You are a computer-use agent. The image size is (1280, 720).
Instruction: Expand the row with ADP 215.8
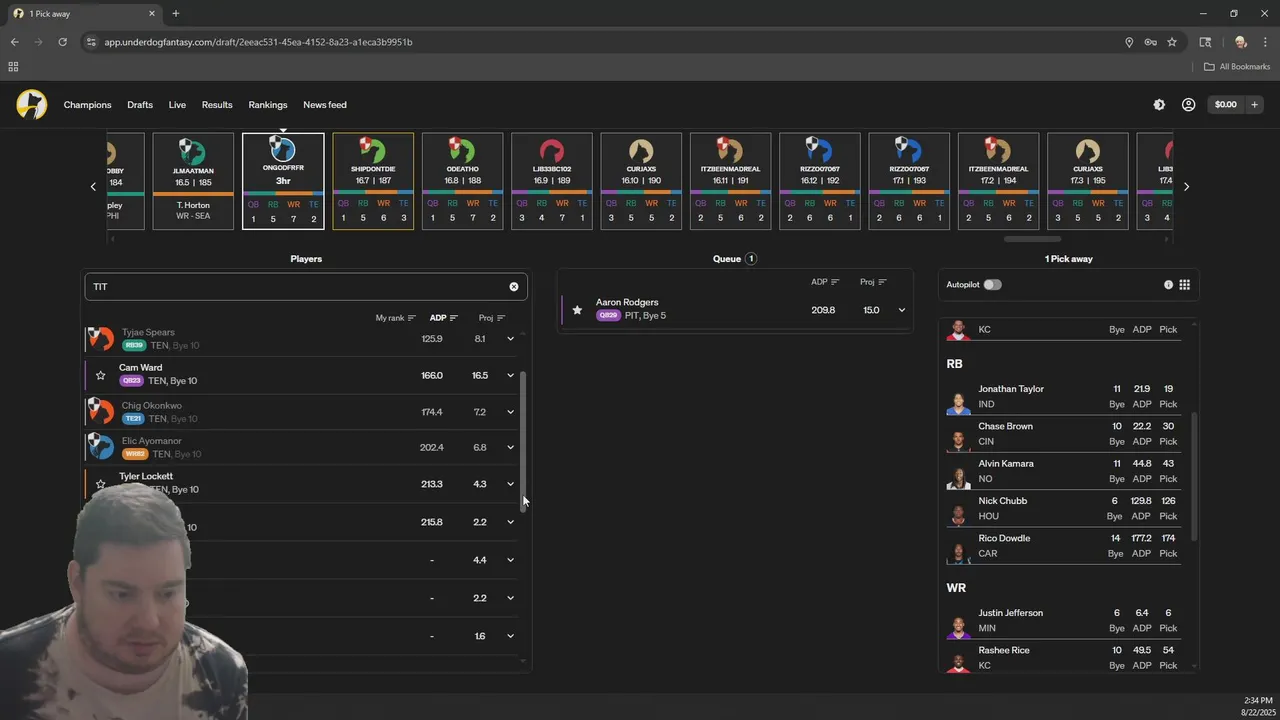[510, 522]
